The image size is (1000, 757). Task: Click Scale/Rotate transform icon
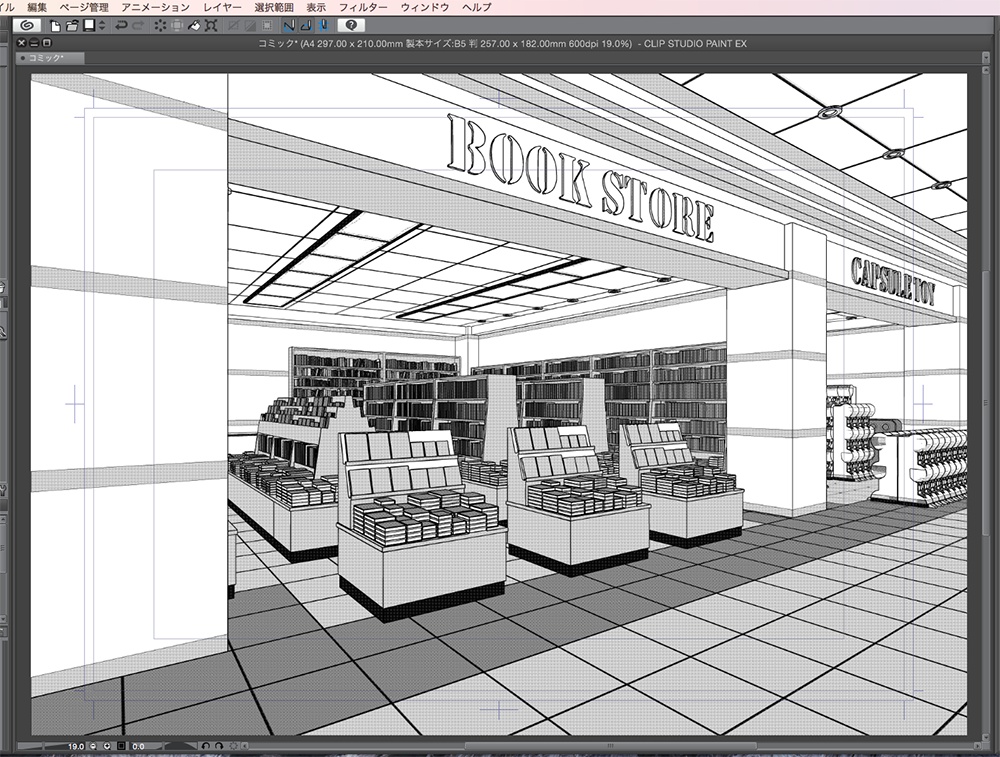212,26
